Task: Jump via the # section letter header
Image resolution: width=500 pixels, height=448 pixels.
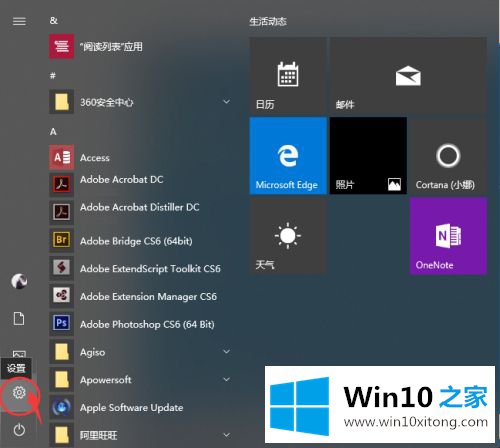Action: point(53,76)
